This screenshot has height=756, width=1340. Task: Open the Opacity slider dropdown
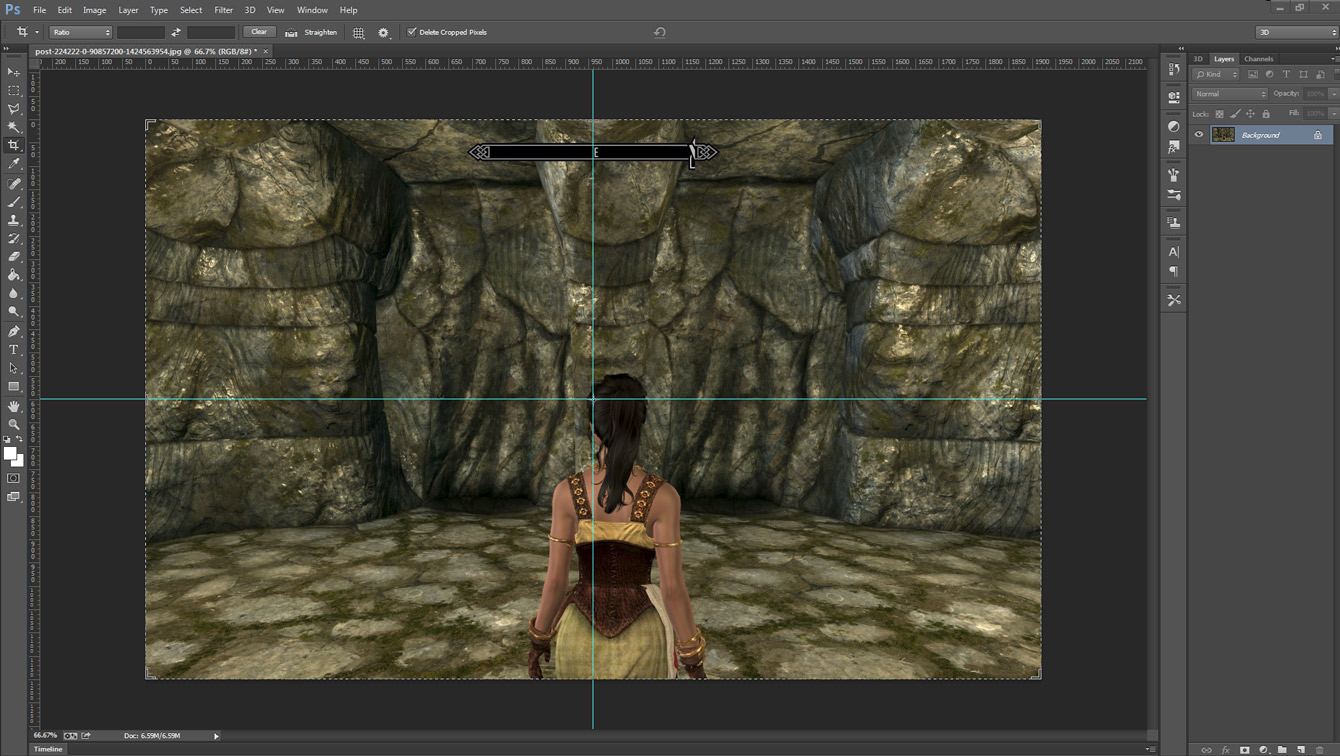1333,94
